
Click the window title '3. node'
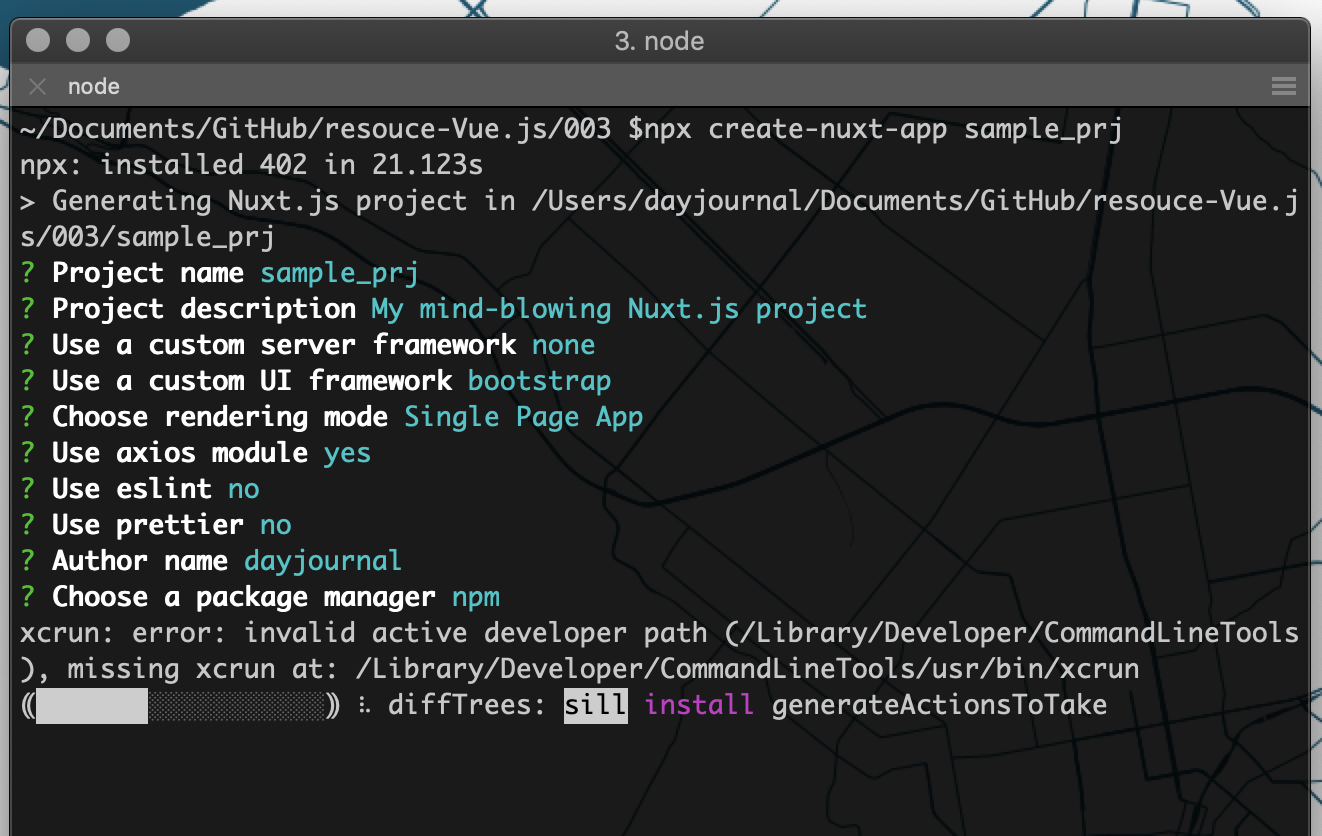[x=660, y=41]
